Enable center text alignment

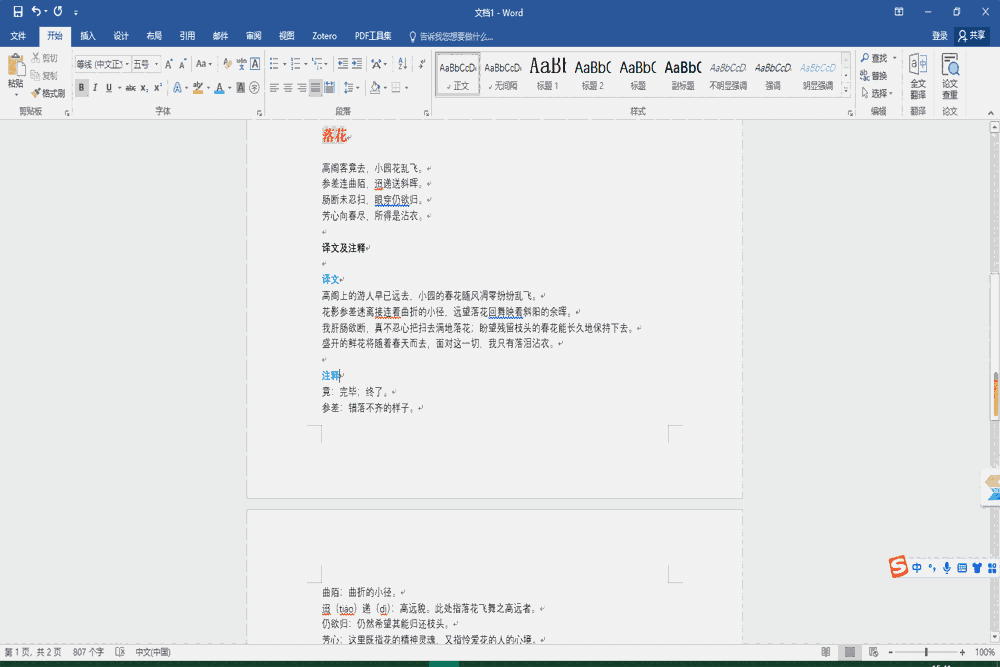pos(287,88)
